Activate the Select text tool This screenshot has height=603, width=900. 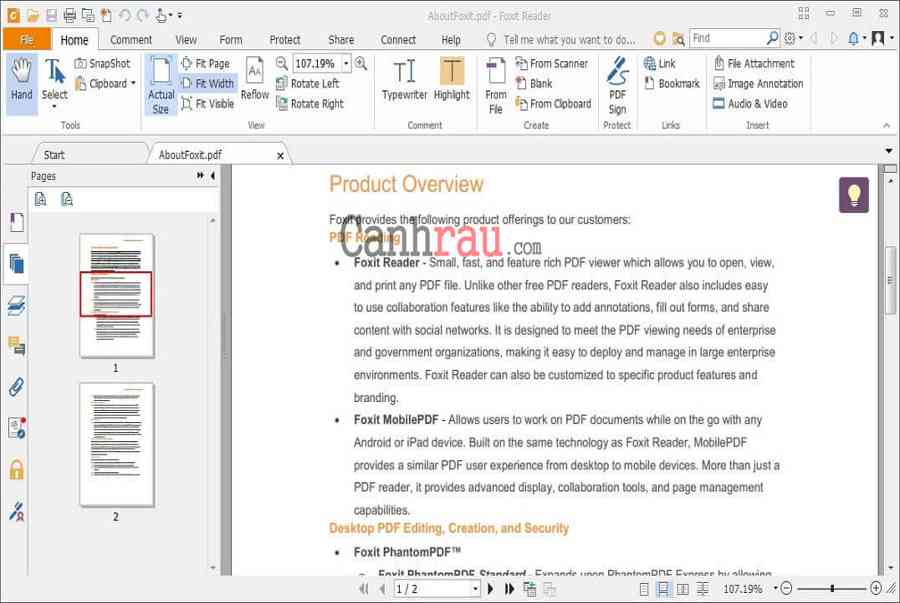[x=55, y=83]
